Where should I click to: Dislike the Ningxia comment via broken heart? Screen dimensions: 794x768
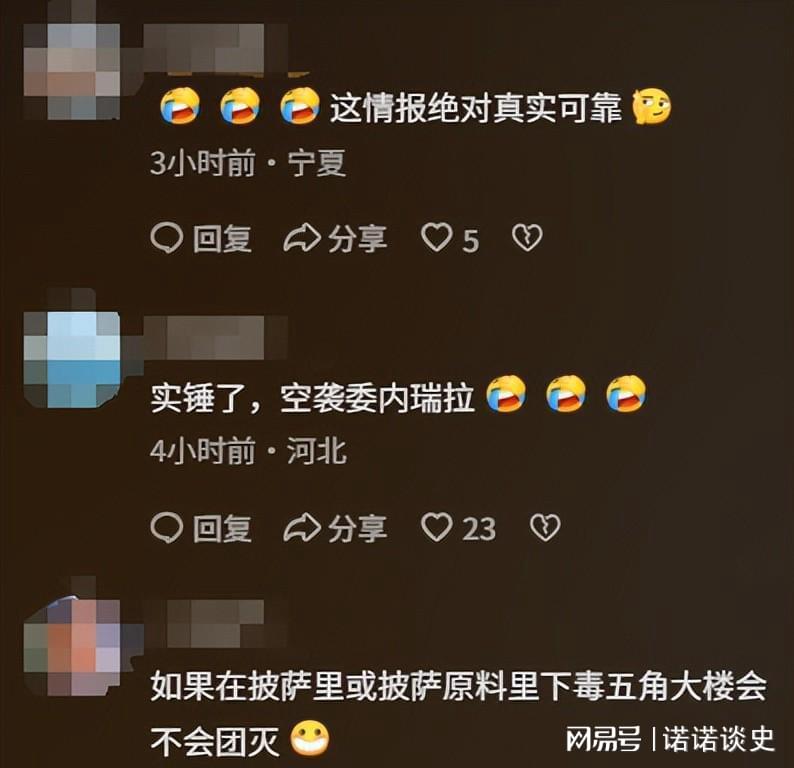[527, 237]
